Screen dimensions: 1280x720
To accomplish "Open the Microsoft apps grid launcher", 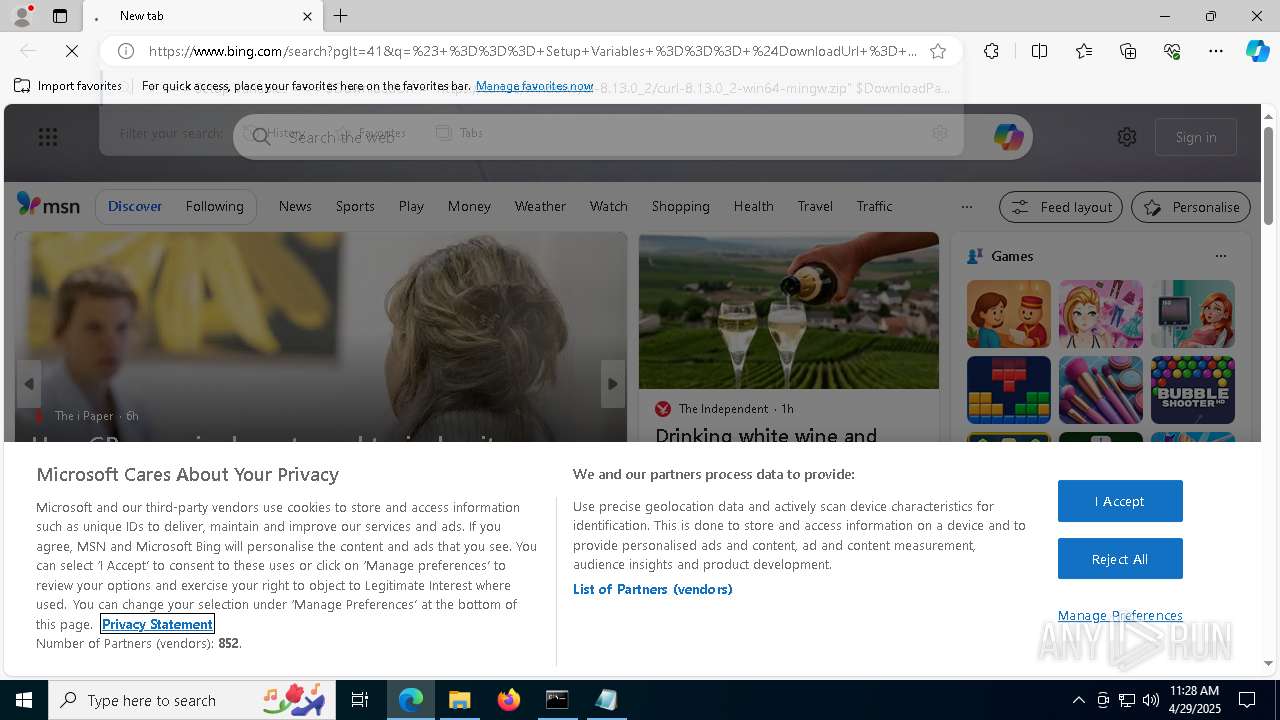I will coord(48,137).
